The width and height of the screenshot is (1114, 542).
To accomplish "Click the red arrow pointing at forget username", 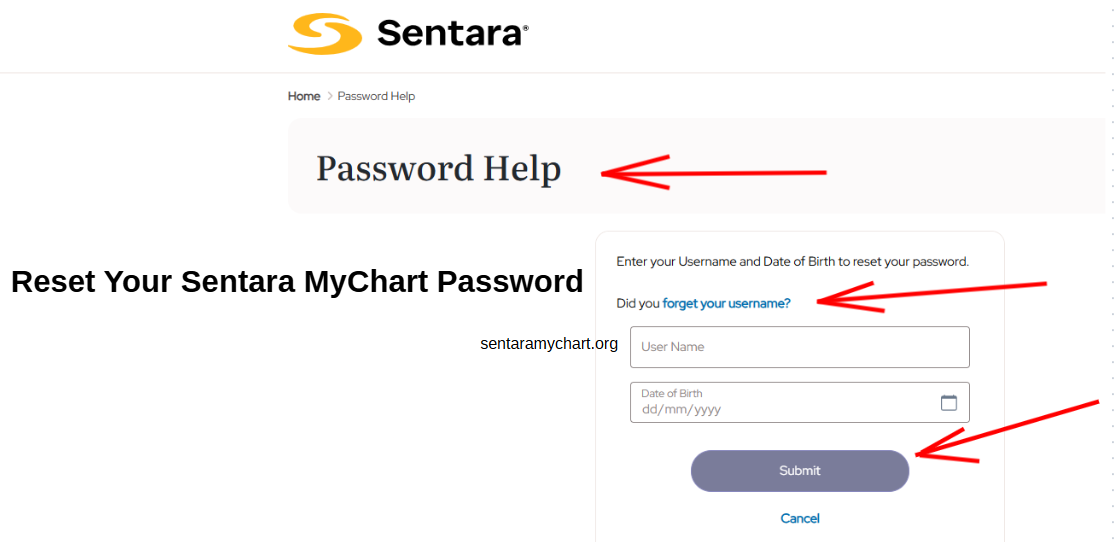I will [x=931, y=296].
